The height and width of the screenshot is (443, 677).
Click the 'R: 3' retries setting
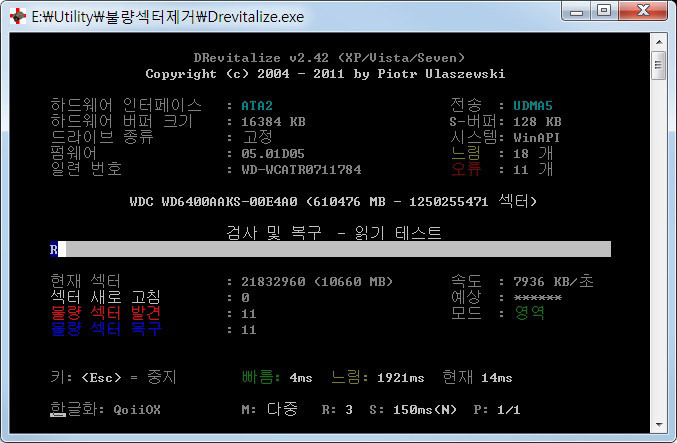click(337, 409)
